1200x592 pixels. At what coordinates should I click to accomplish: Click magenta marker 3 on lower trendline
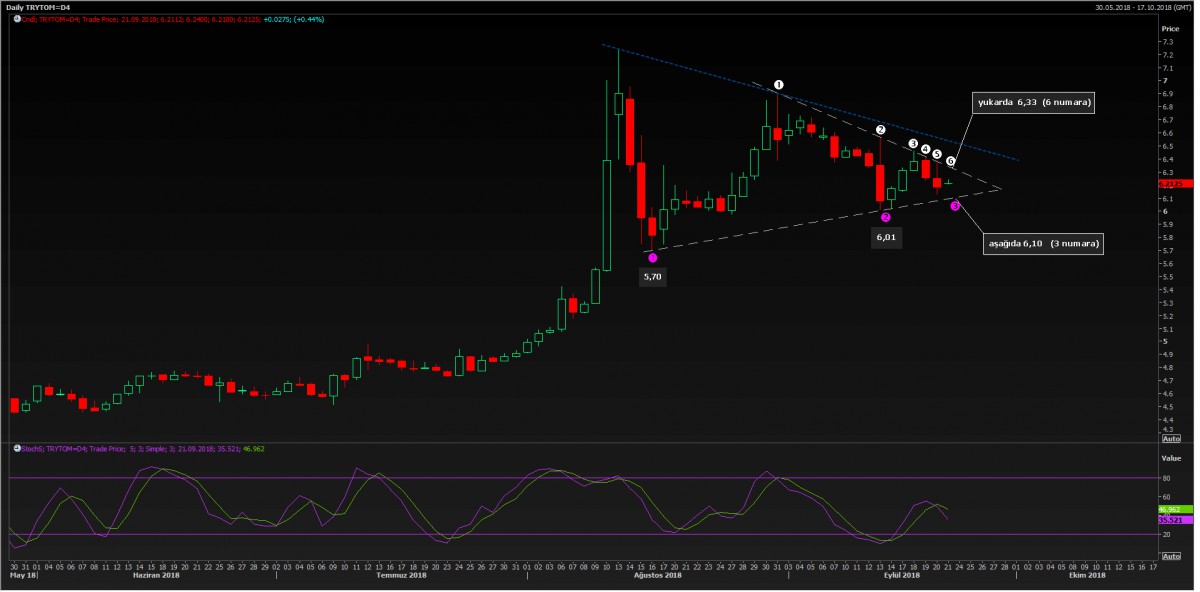tap(955, 206)
